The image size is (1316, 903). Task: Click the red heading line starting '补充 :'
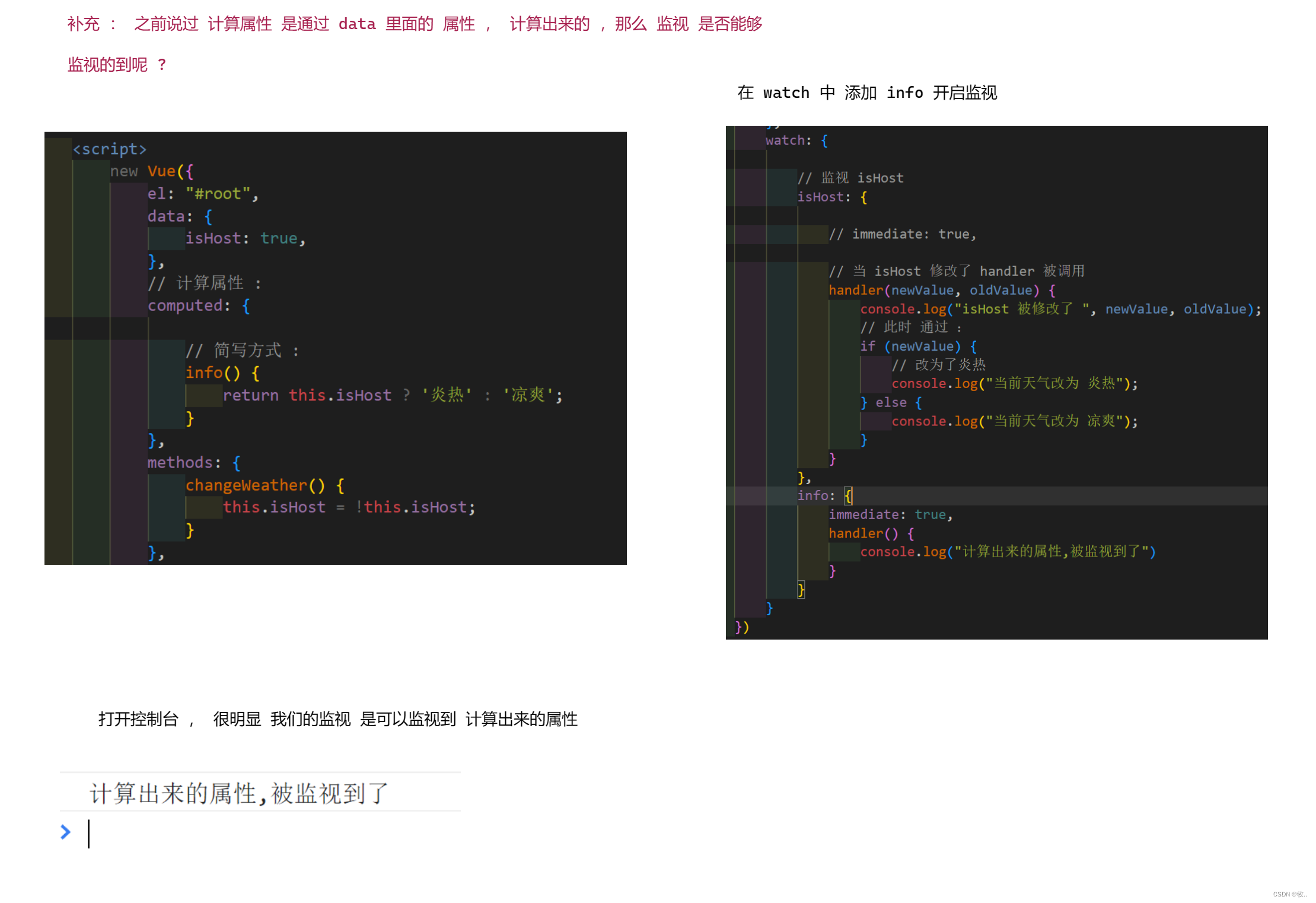(415, 24)
